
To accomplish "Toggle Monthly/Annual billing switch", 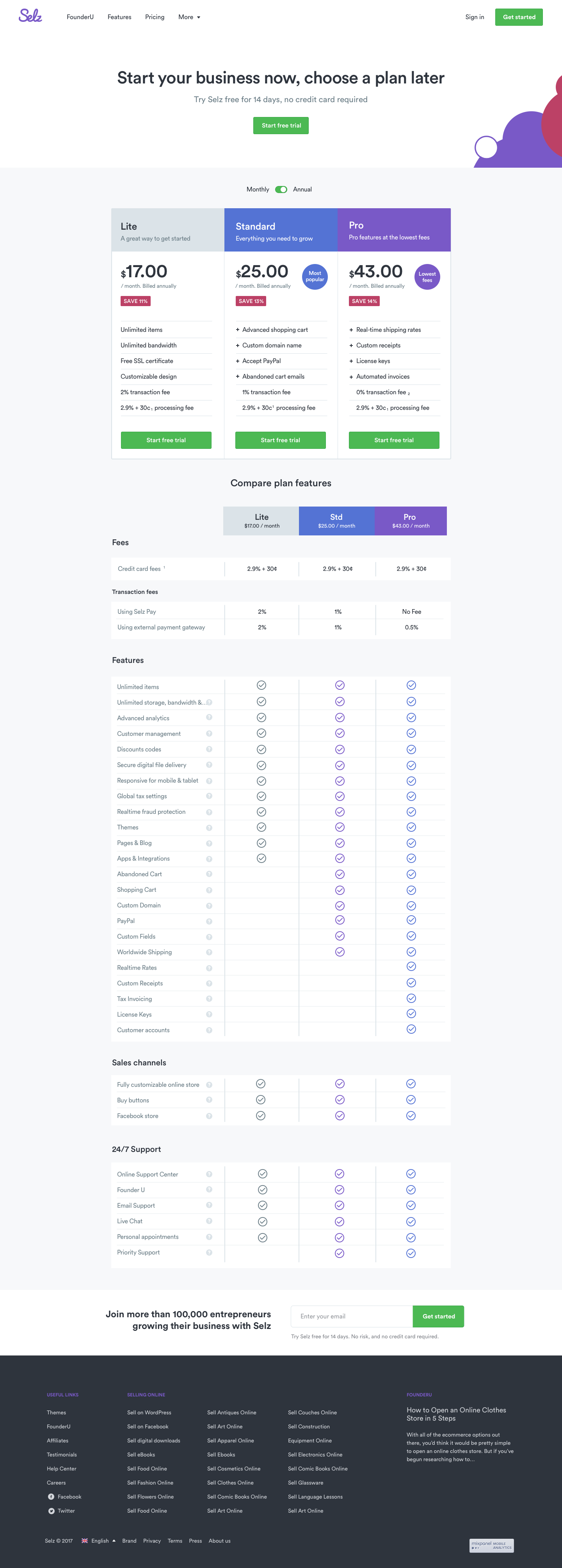I will pos(281,189).
